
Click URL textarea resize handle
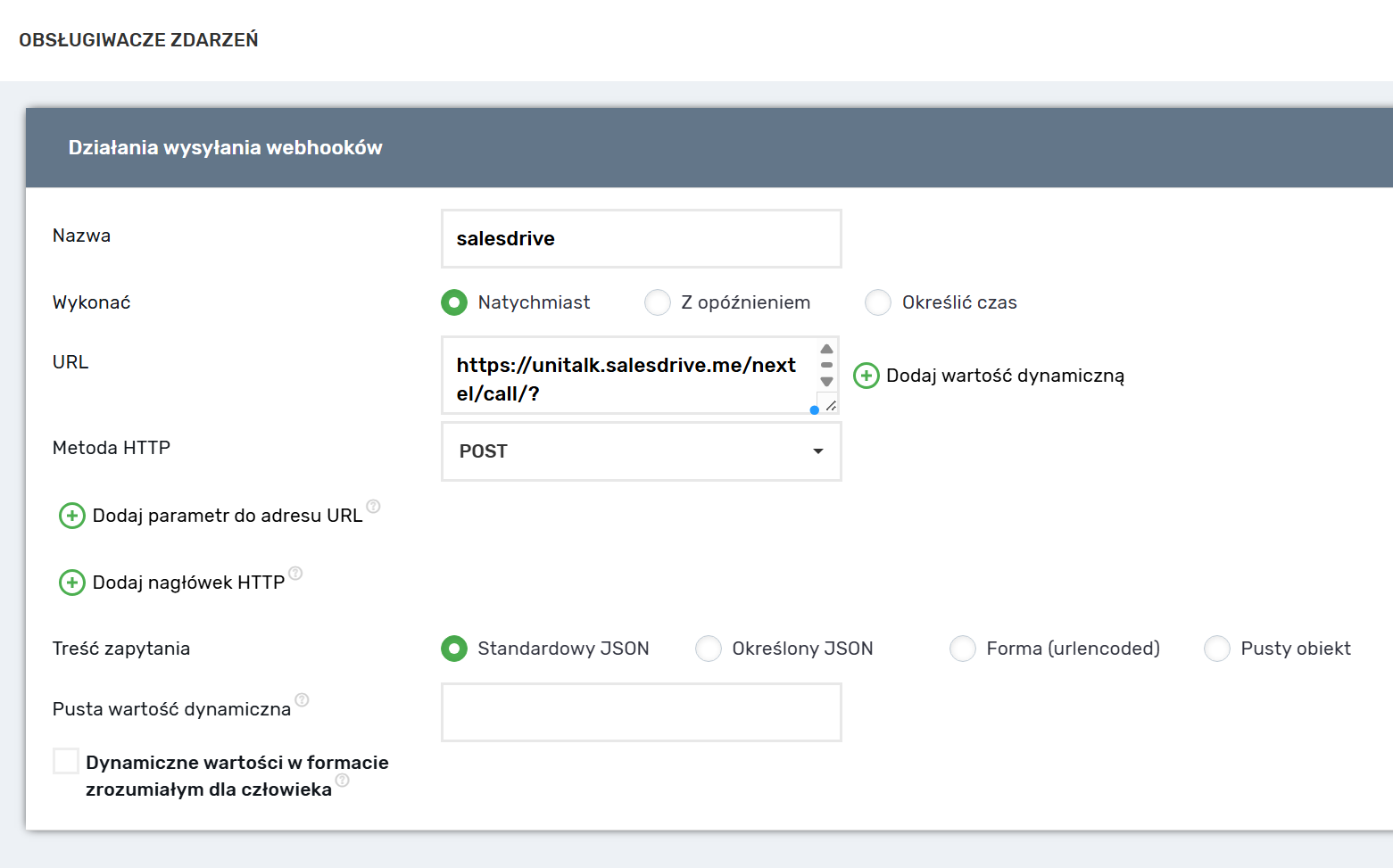point(831,406)
